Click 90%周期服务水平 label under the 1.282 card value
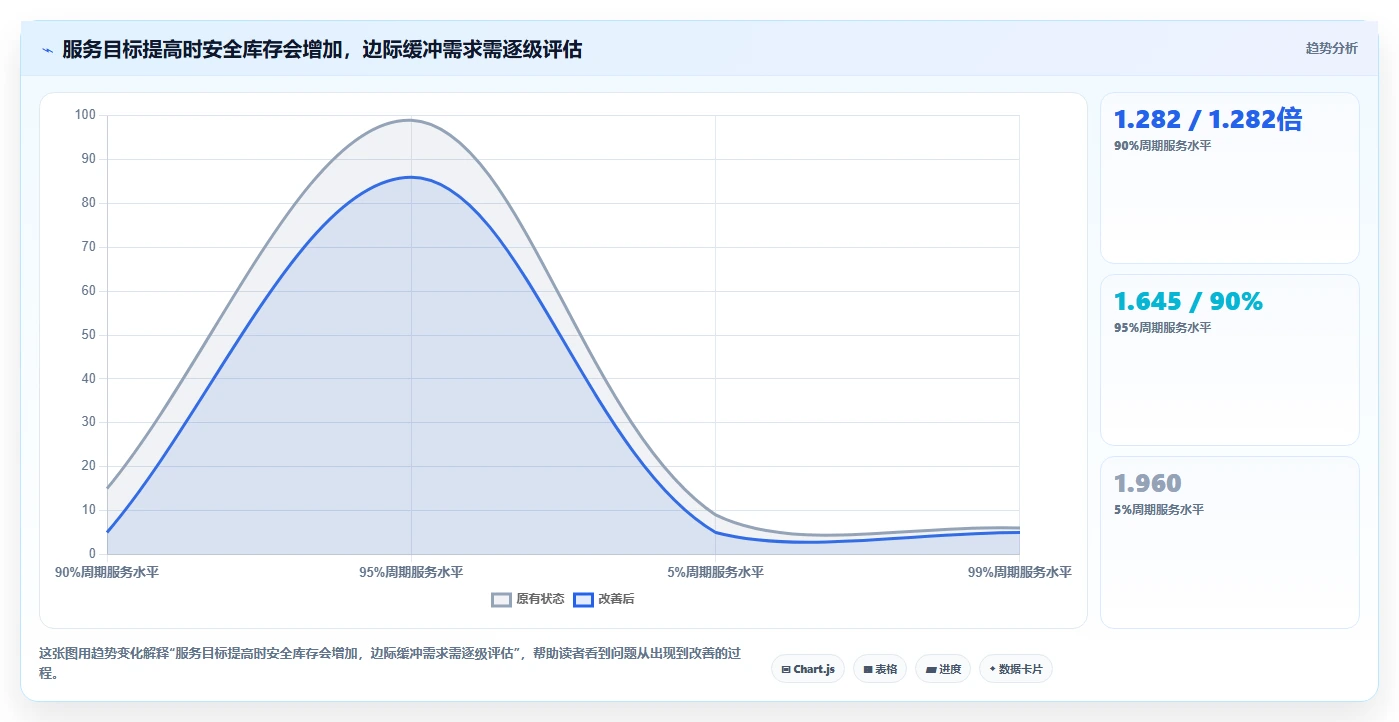 [1162, 146]
